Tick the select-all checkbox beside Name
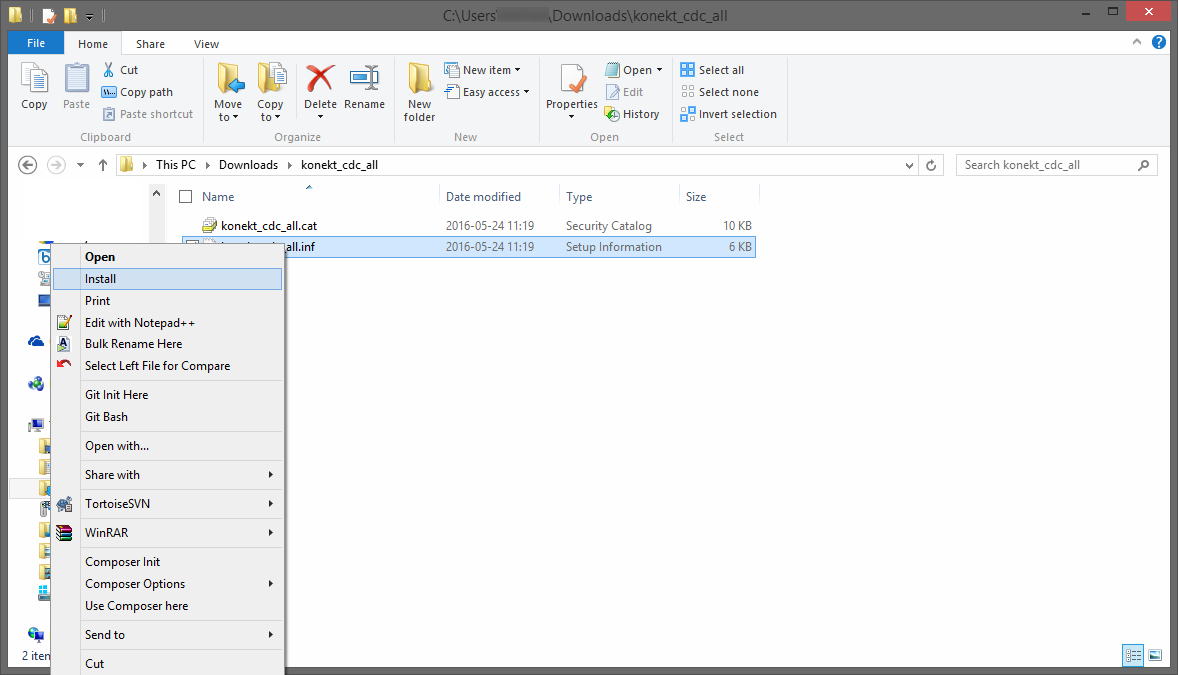Image resolution: width=1178 pixels, height=675 pixels. tap(186, 197)
